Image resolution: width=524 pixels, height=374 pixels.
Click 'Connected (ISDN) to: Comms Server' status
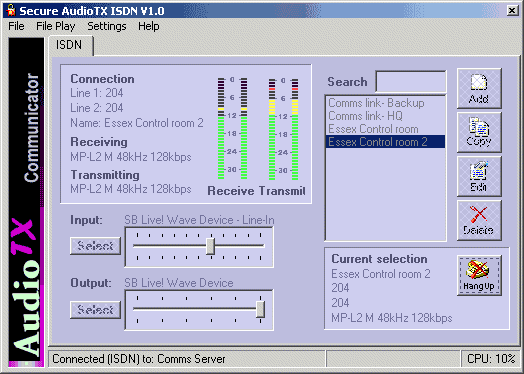pyautogui.click(x=139, y=359)
